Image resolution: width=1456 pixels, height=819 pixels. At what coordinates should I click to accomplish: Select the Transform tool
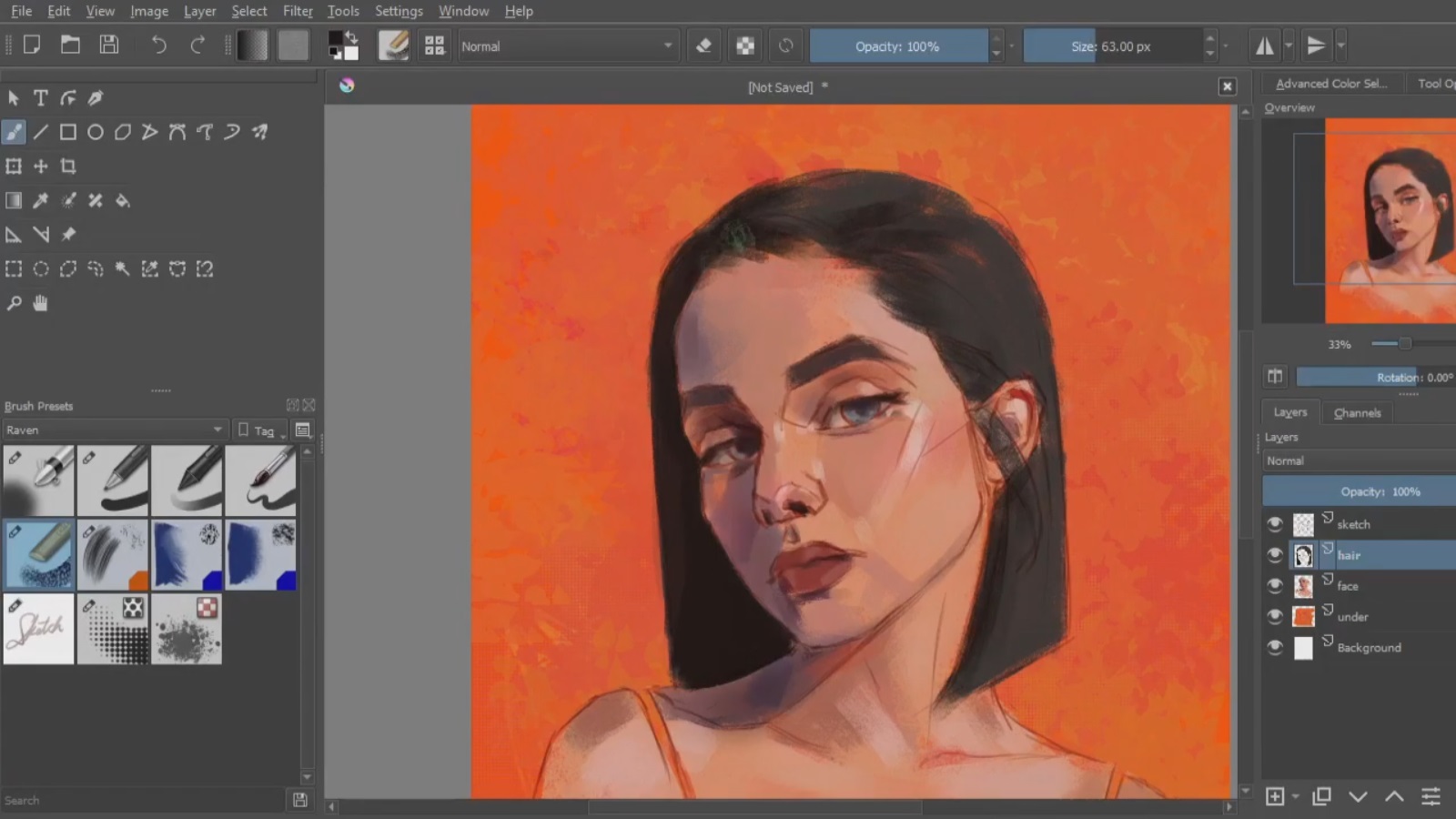[x=14, y=166]
